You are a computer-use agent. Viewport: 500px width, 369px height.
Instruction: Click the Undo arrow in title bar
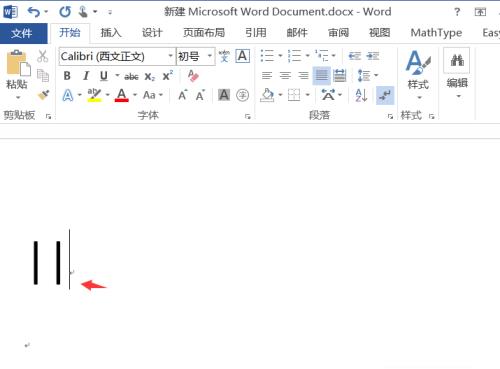pos(34,12)
